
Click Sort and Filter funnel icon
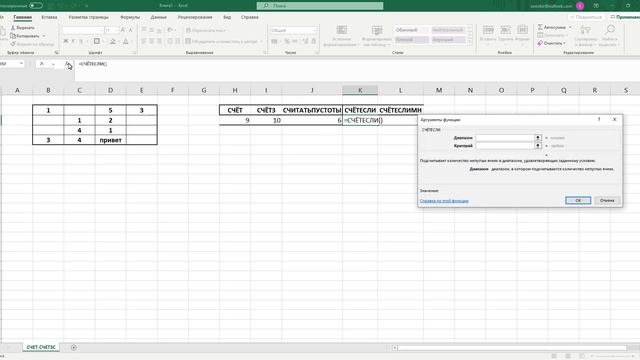(x=585, y=30)
